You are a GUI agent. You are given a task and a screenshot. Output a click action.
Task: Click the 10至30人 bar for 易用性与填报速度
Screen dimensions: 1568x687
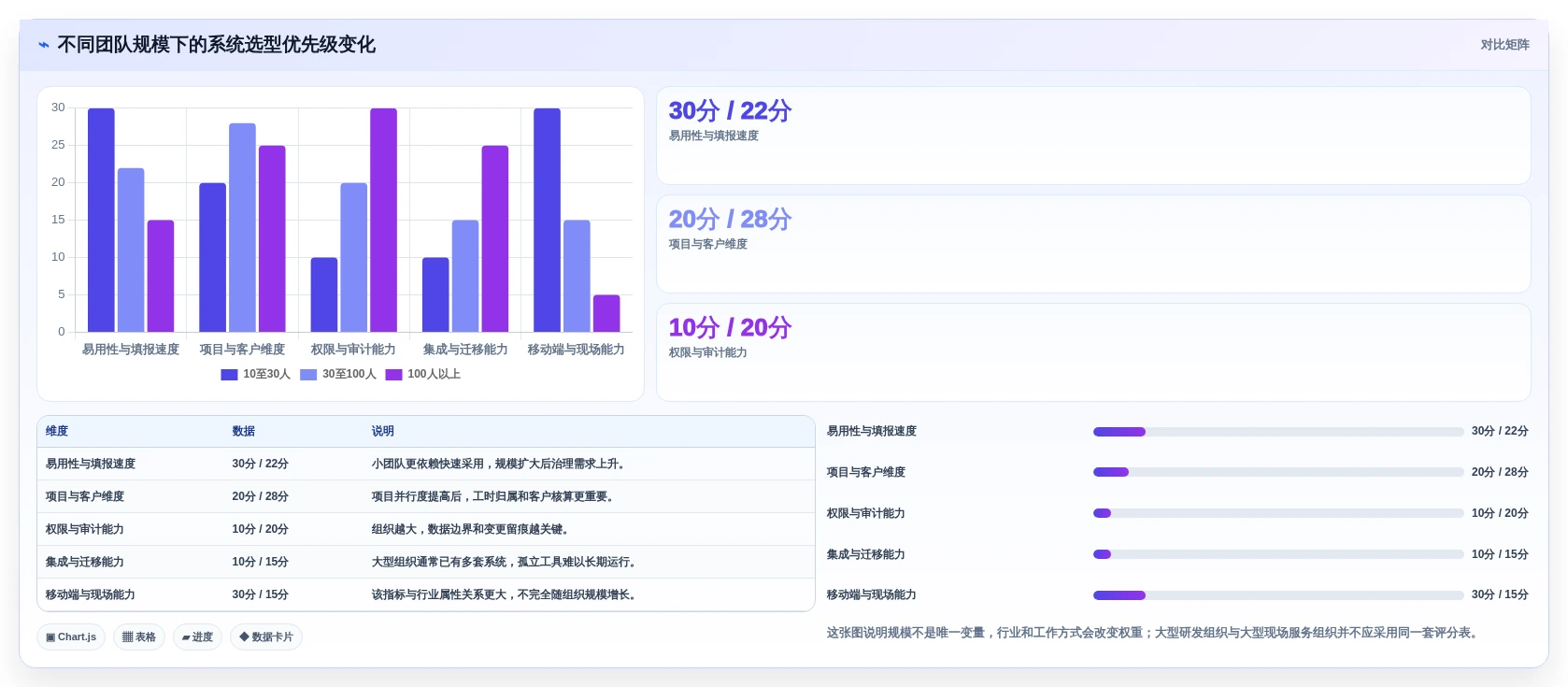[x=101, y=221]
